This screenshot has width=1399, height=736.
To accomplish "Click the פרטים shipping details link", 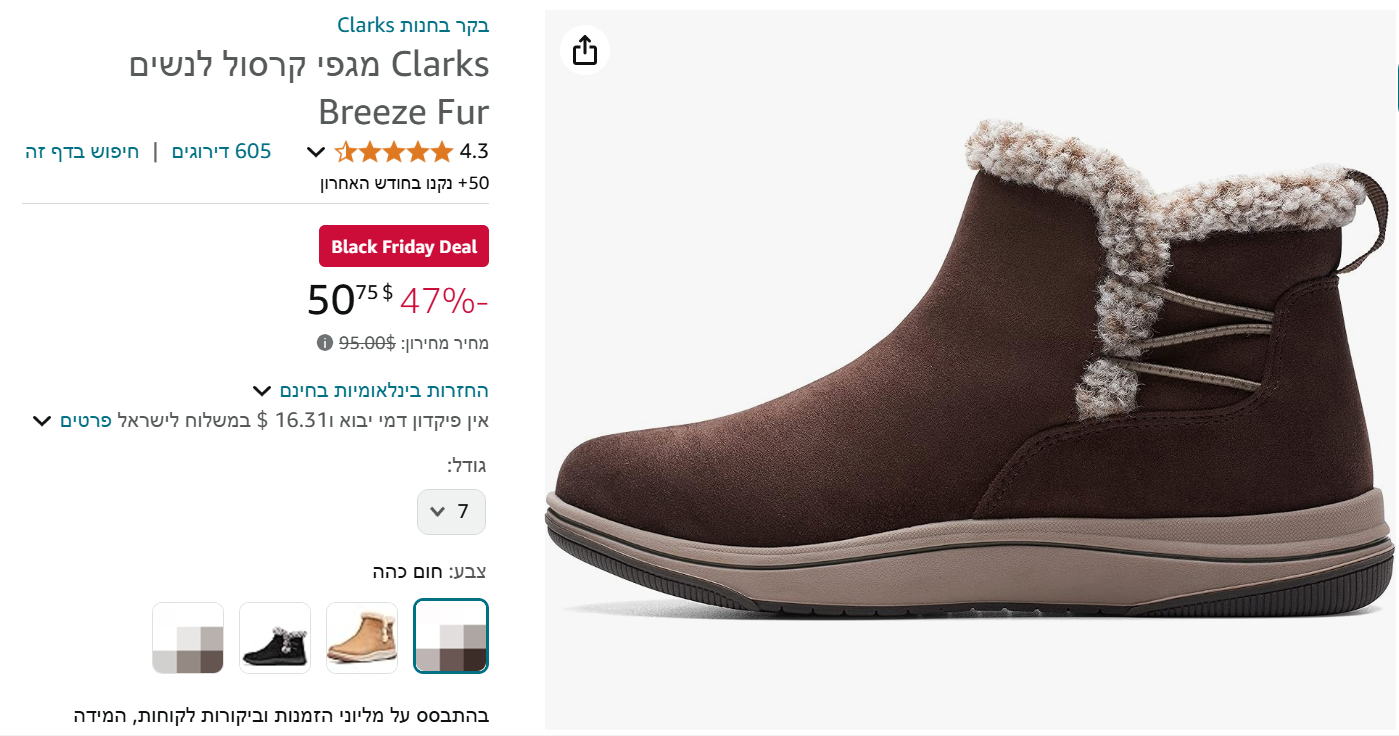I will (x=85, y=421).
